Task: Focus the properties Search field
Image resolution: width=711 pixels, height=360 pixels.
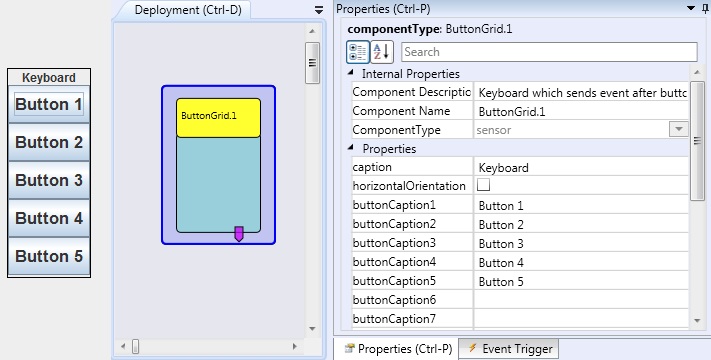Action: (549, 52)
